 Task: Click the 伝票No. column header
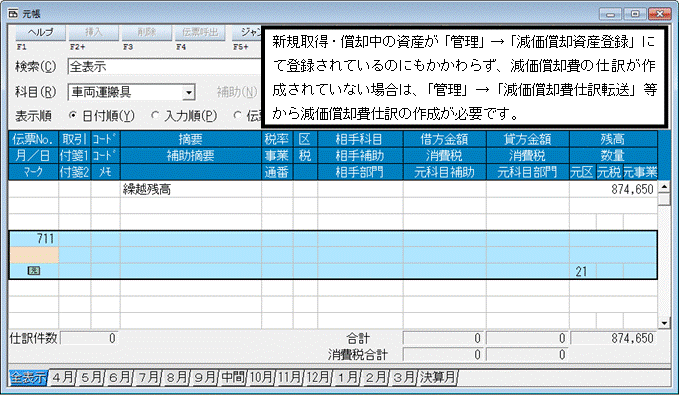[x=33, y=139]
